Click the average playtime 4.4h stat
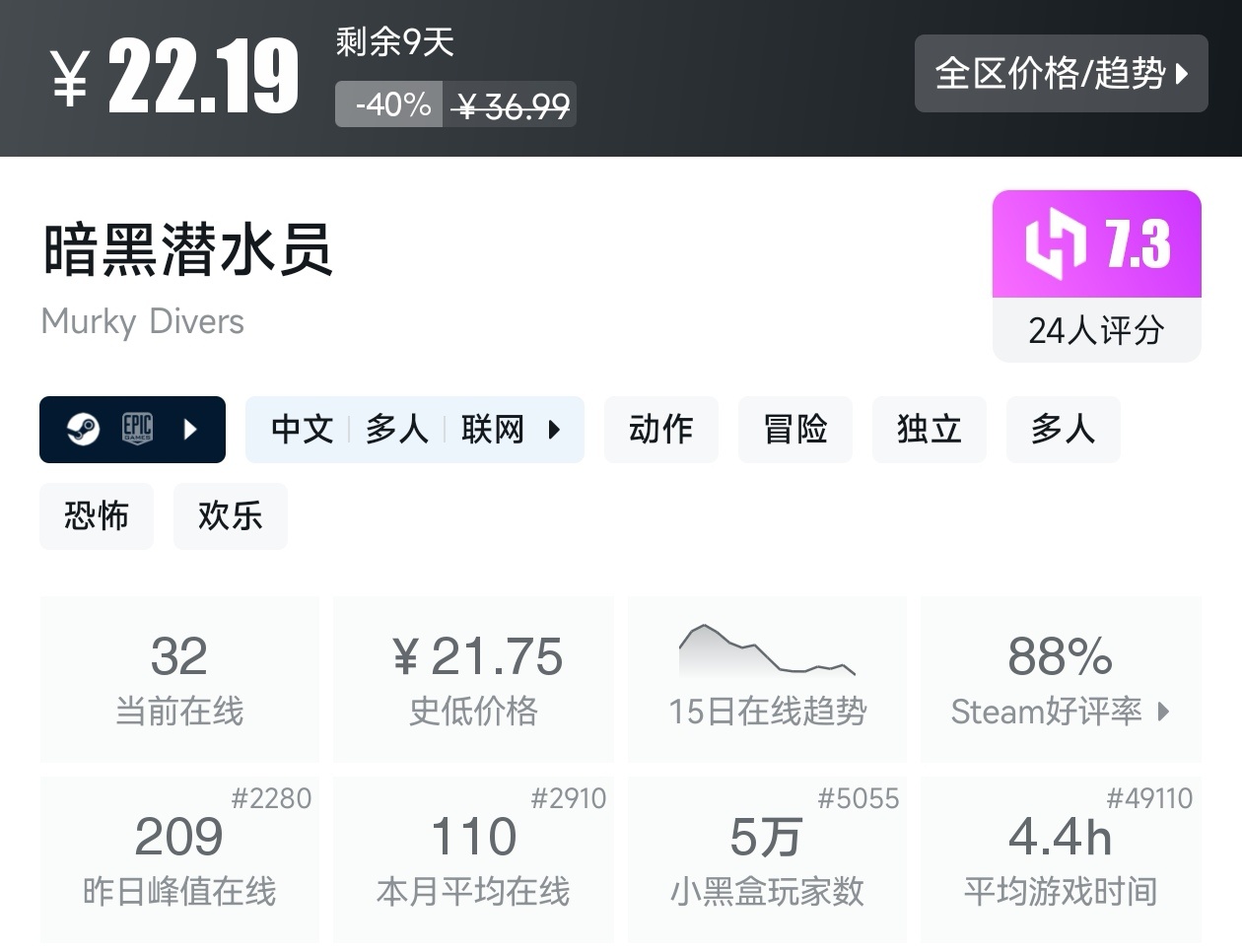This screenshot has height=952, width=1242. [1061, 857]
